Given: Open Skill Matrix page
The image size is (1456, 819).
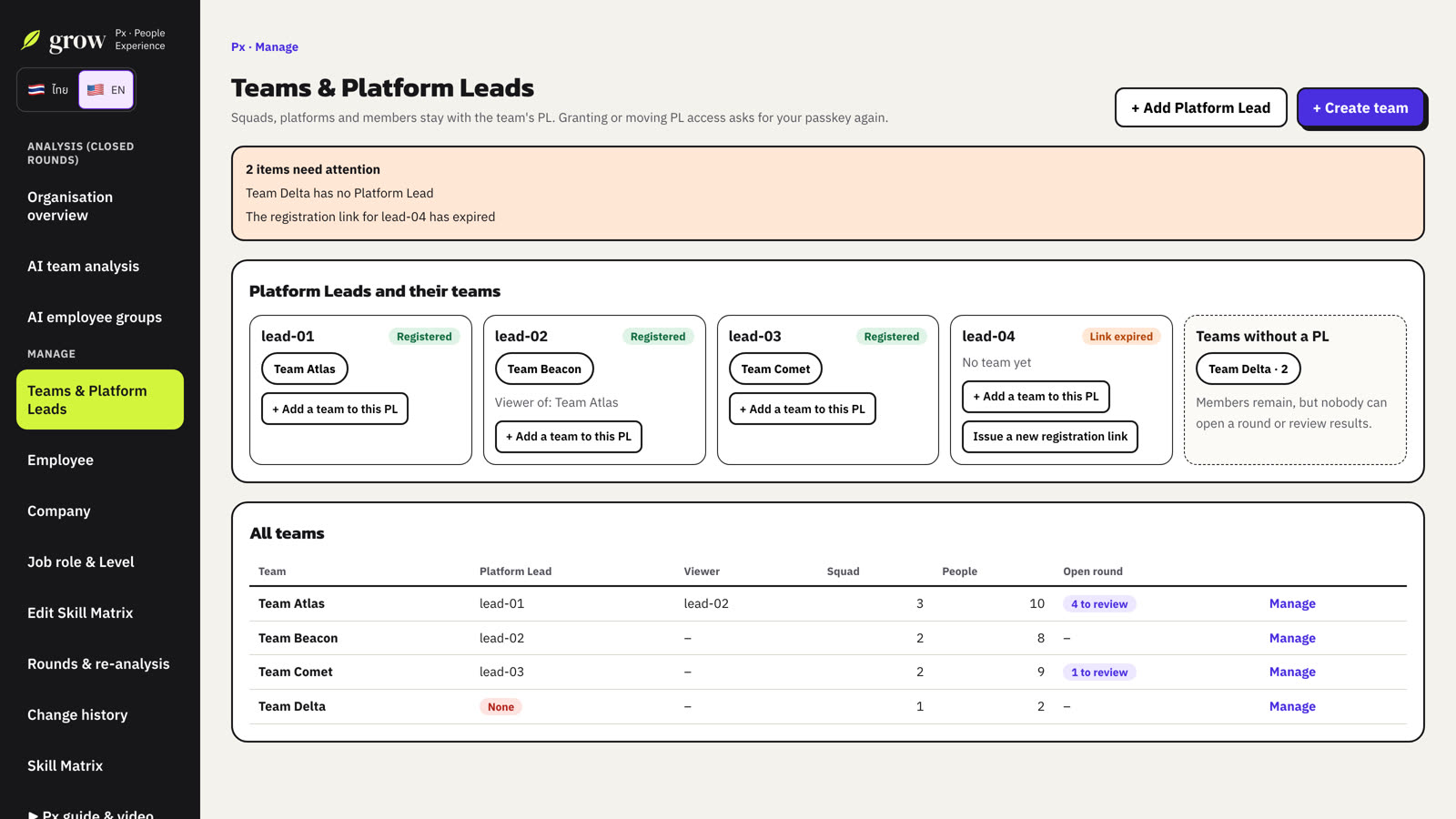Looking at the screenshot, I should (100, 766).
